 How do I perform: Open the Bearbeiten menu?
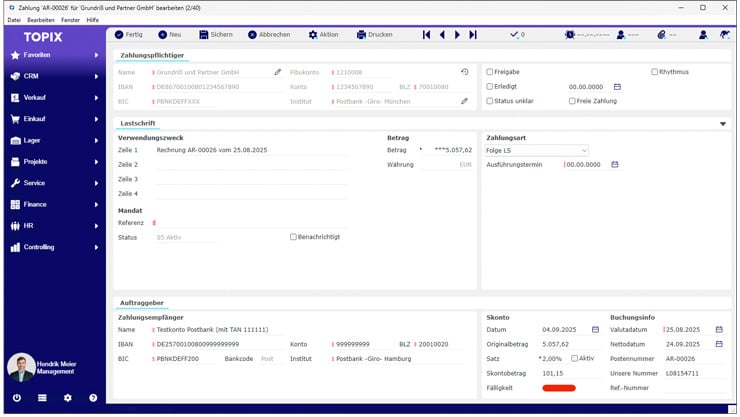coord(41,19)
